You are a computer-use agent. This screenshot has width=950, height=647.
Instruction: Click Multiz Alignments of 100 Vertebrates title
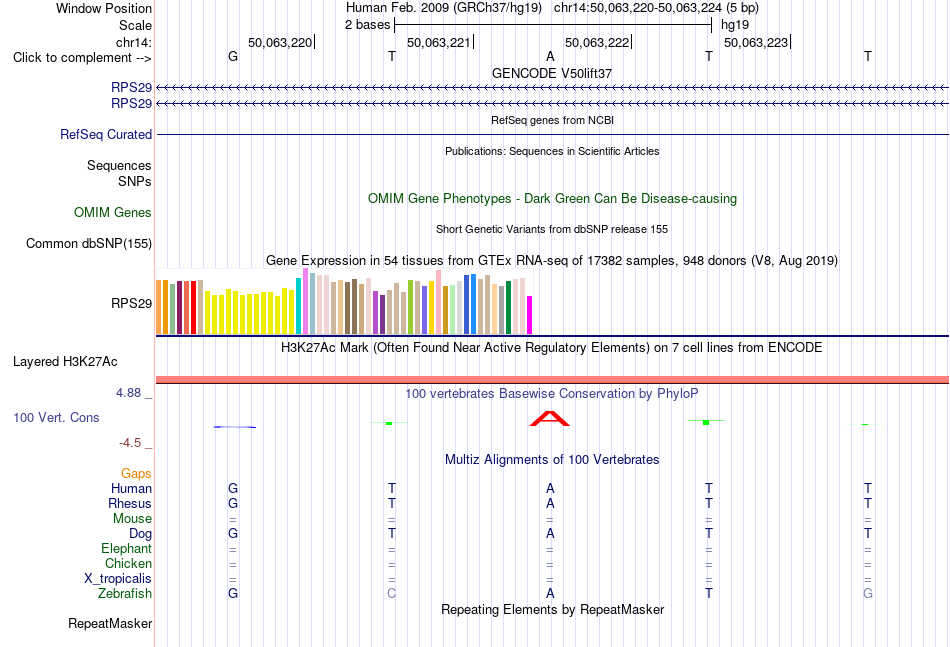[552, 460]
